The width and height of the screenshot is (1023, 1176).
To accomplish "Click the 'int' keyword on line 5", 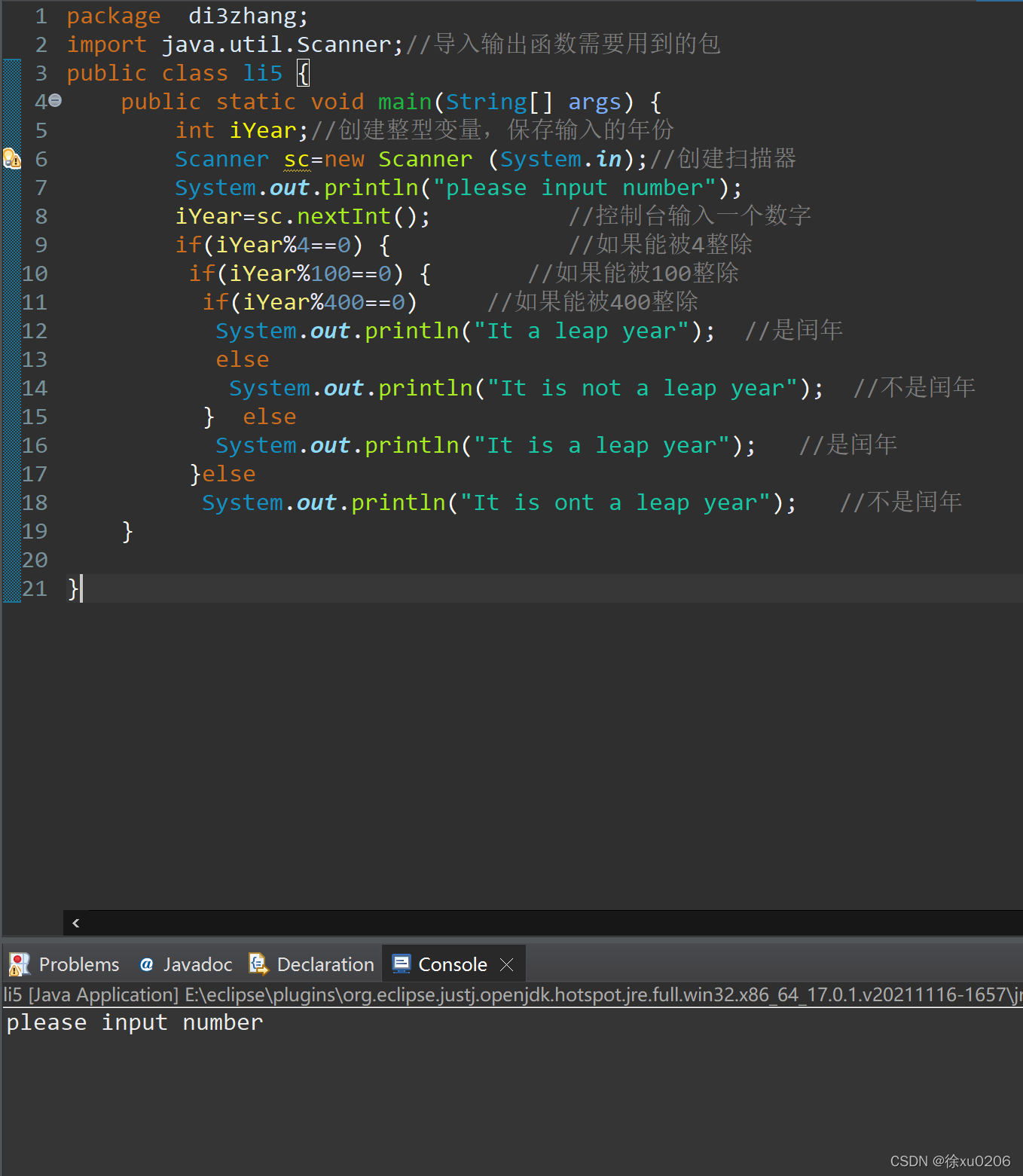I will click(x=195, y=130).
